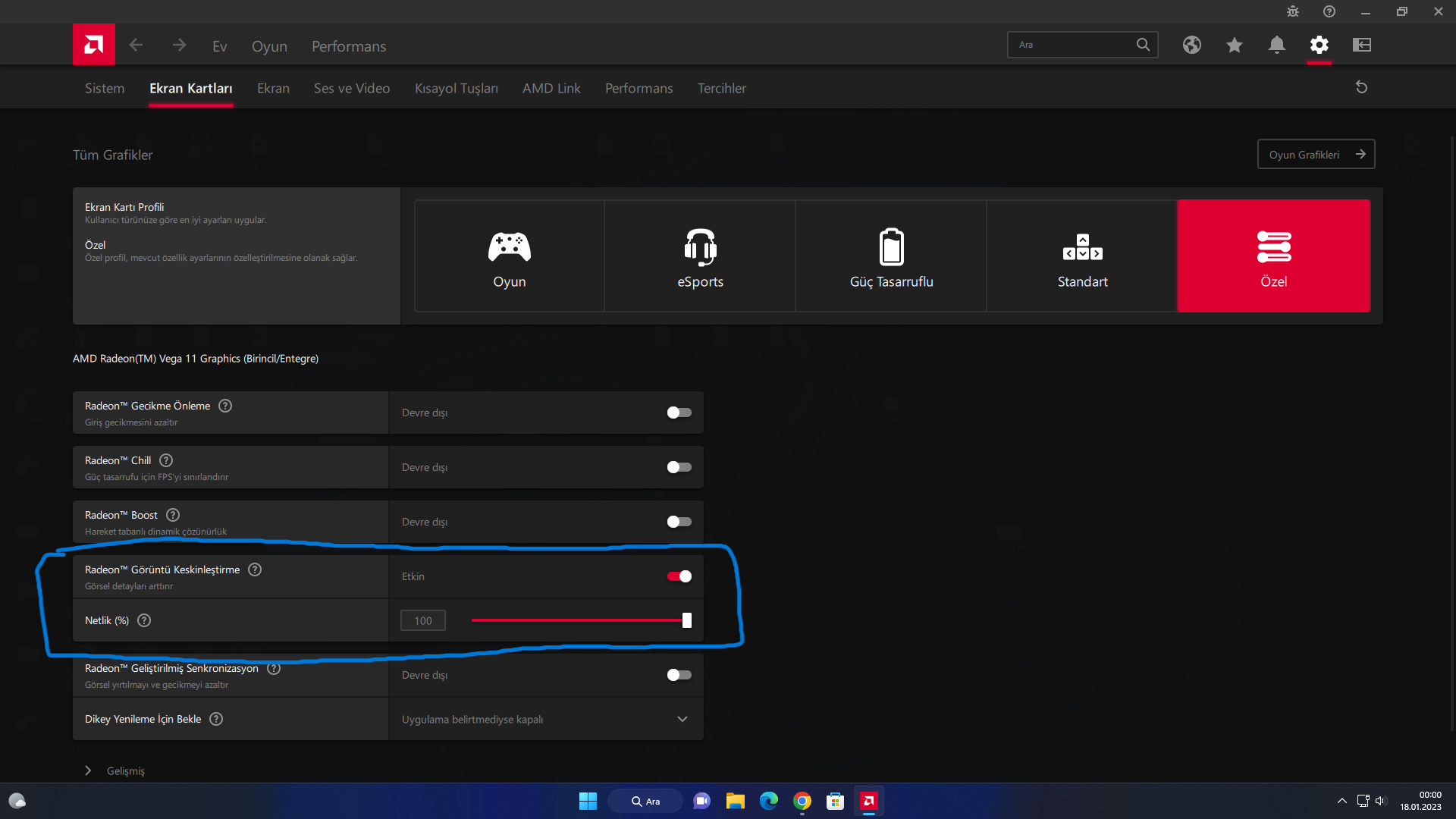
Task: Select the Özel custom profile
Action: point(1274,256)
